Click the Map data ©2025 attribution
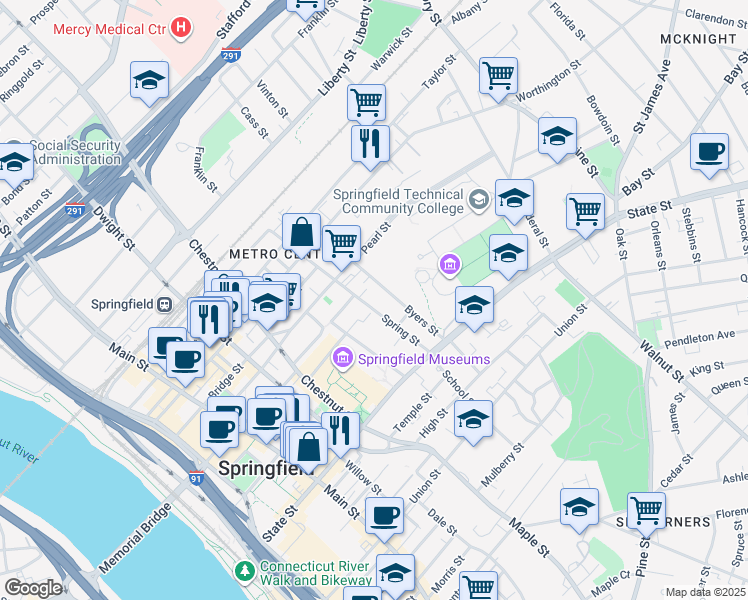 706,592
